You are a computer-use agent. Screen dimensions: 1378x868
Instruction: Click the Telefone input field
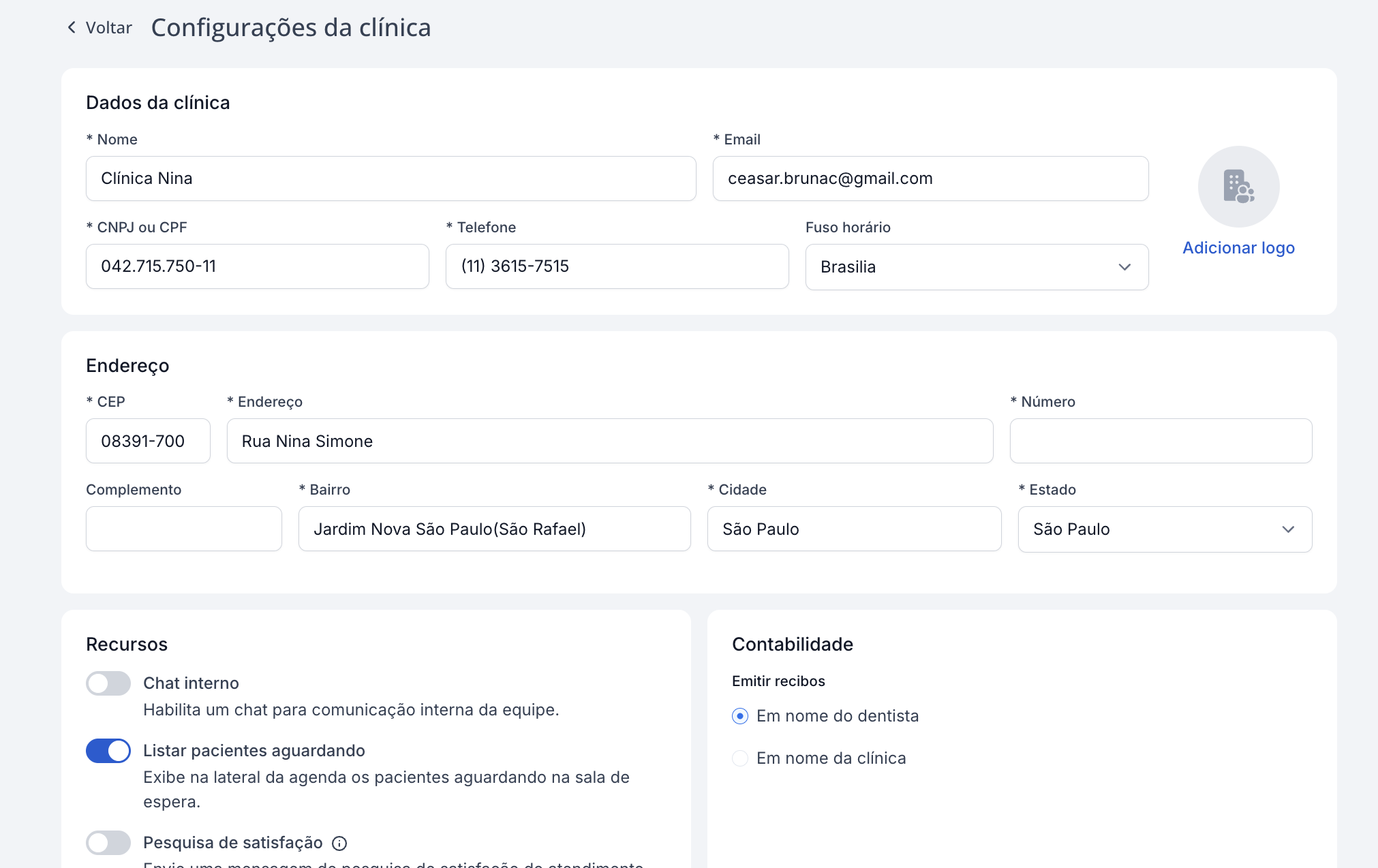pos(616,266)
